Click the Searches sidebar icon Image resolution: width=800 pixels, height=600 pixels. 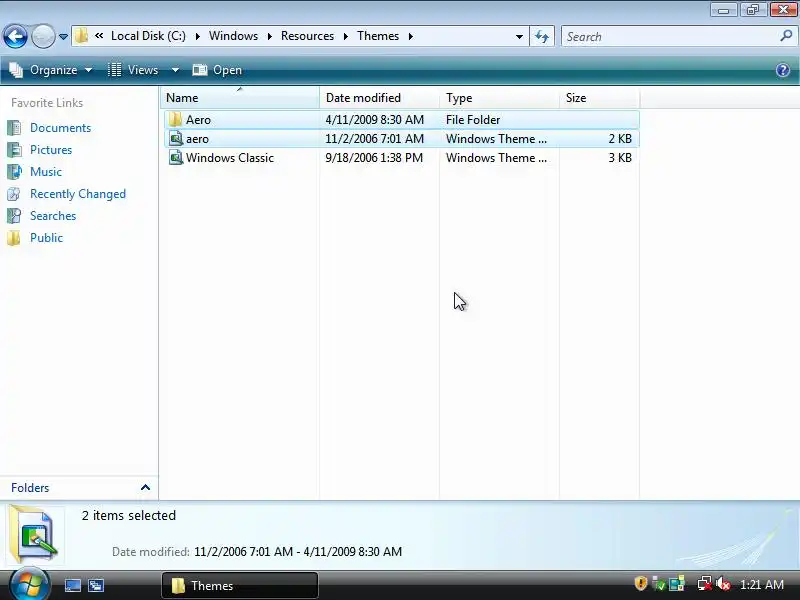click(14, 216)
